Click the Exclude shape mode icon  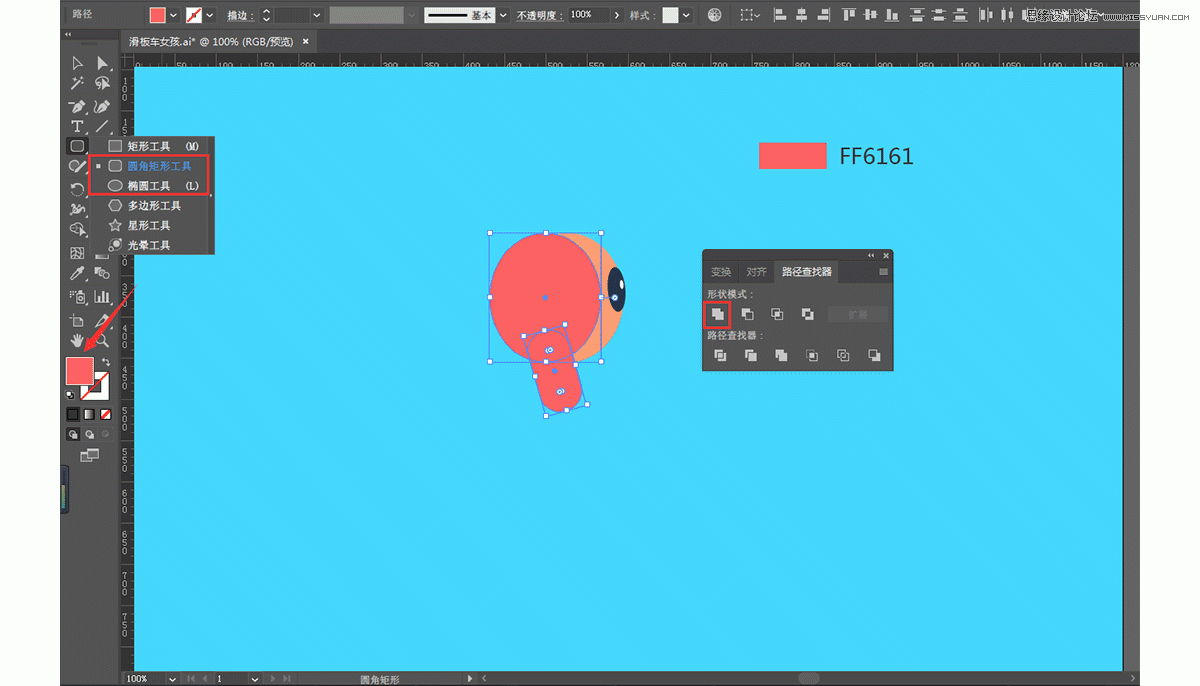(x=807, y=314)
